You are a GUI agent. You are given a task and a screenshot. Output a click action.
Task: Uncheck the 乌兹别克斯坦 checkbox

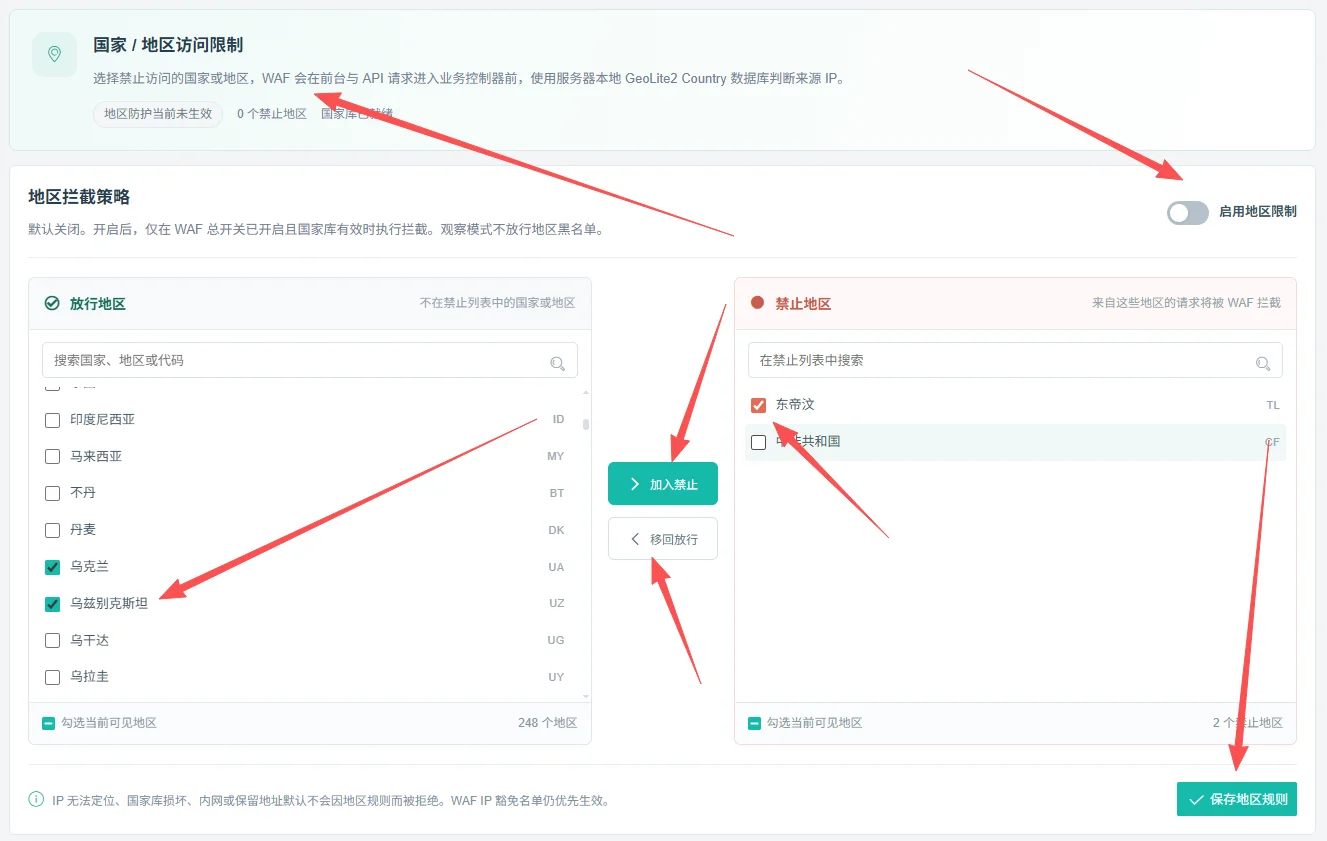pyautogui.click(x=53, y=604)
